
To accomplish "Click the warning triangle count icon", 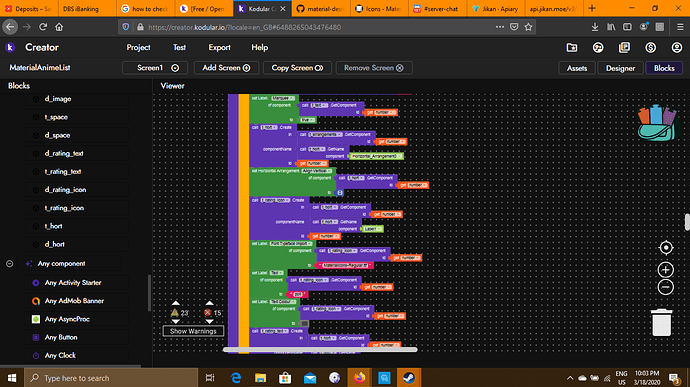I will pyautogui.click(x=175, y=313).
